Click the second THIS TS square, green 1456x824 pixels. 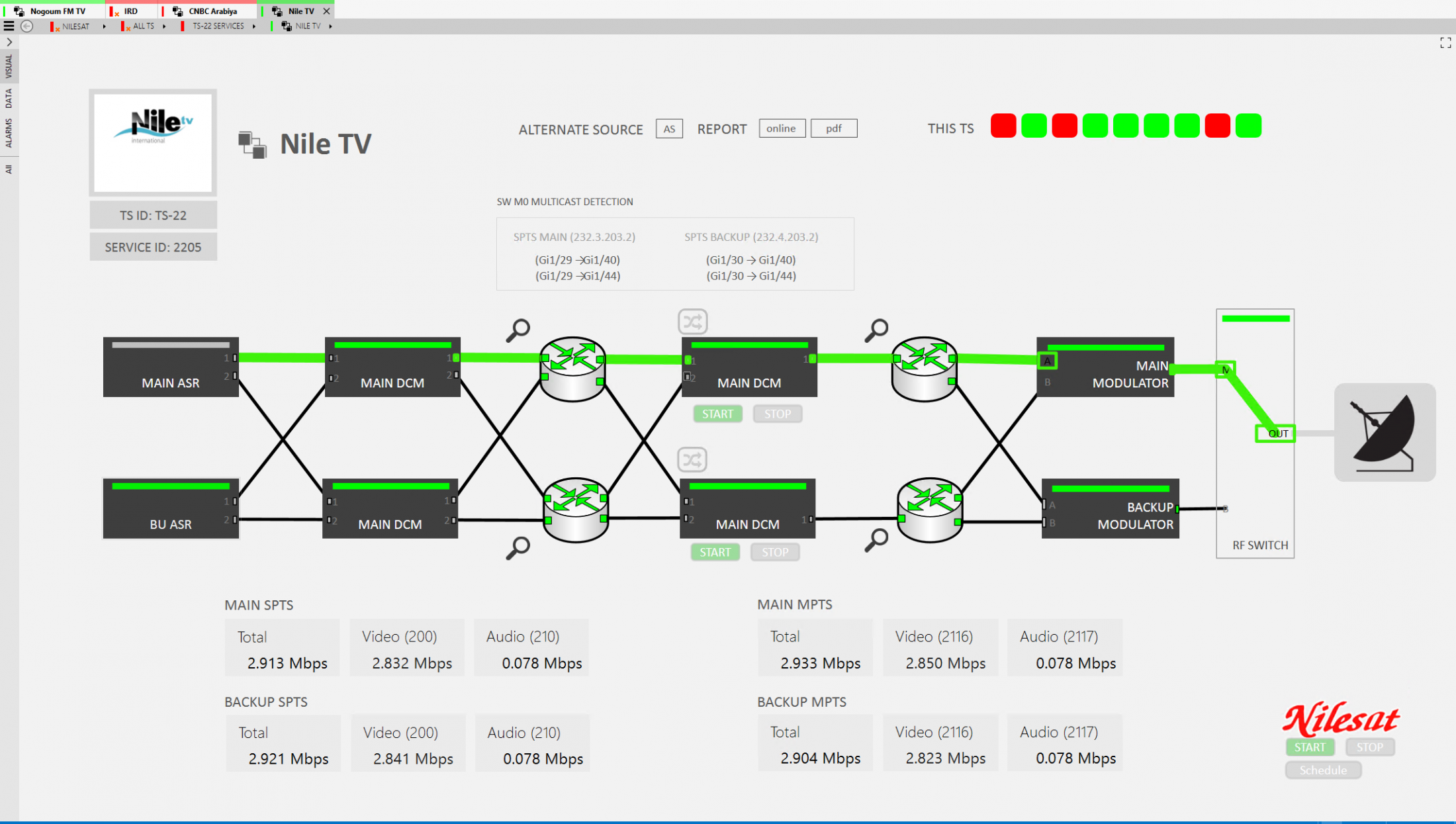coord(1034,126)
